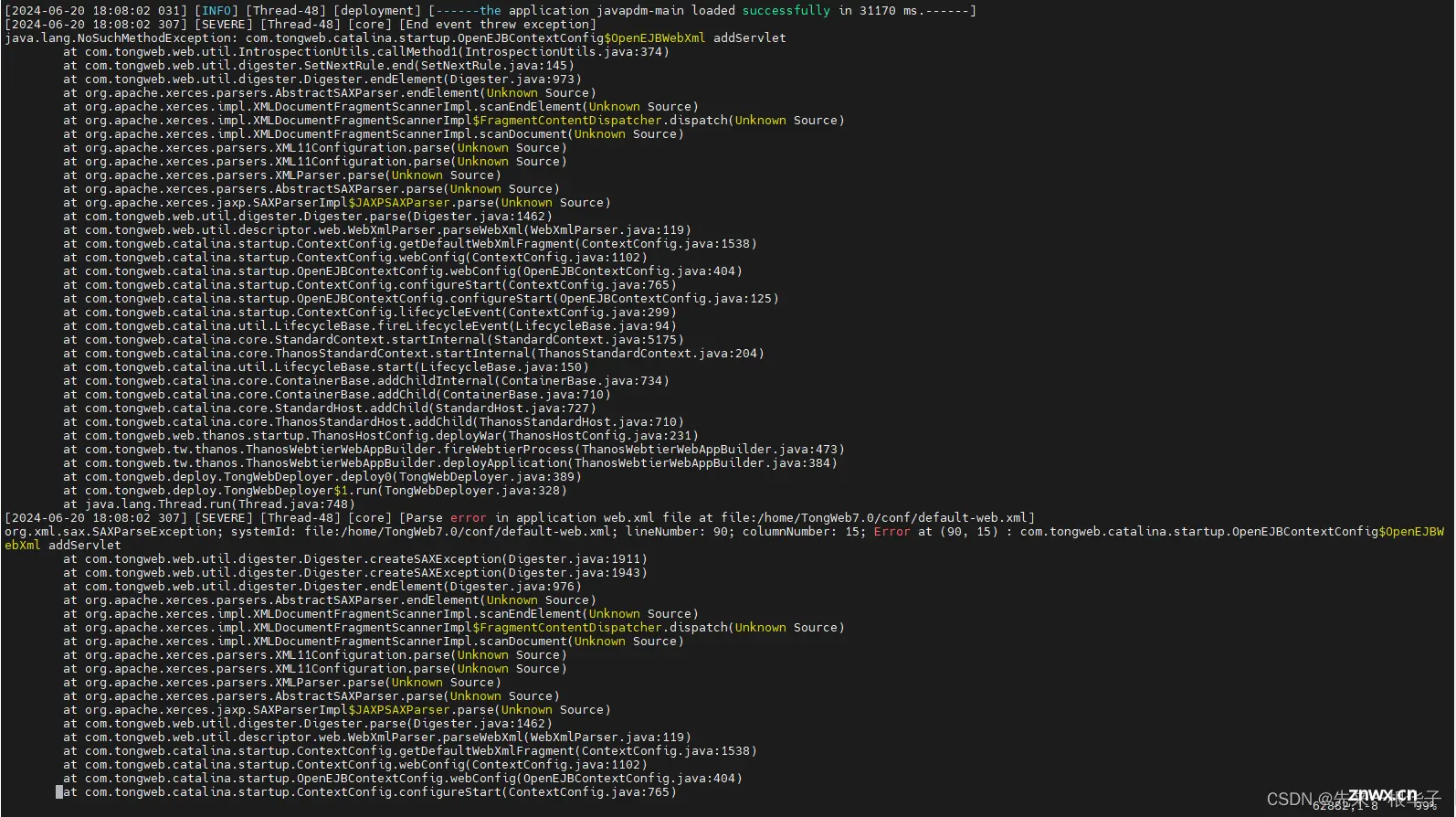Image resolution: width=1456 pixels, height=817 pixels.
Task: Click the "Digester.createSAXException(Digester.java:1911)" frame
Action: [x=355, y=559]
